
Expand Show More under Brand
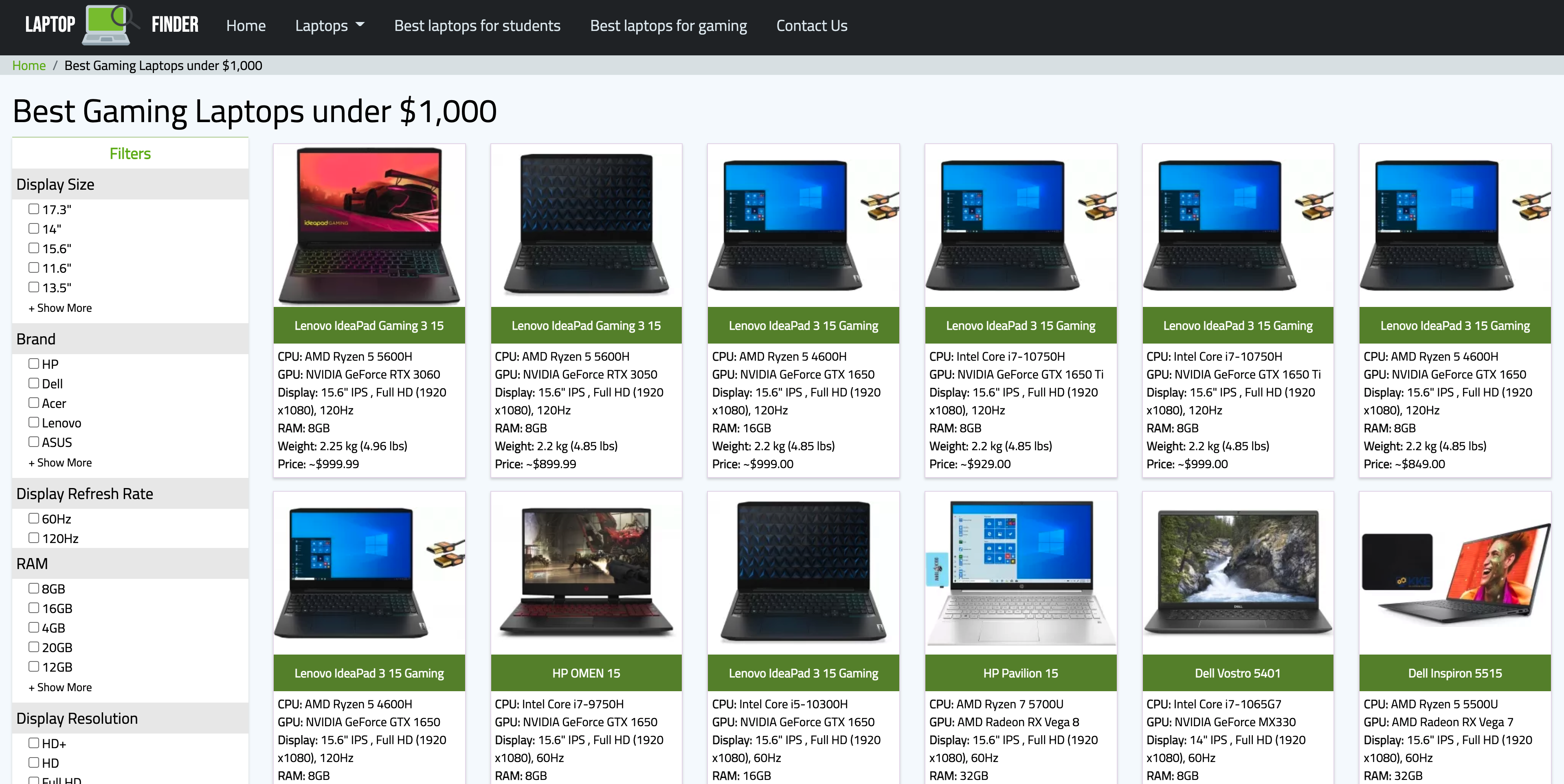[x=60, y=462]
